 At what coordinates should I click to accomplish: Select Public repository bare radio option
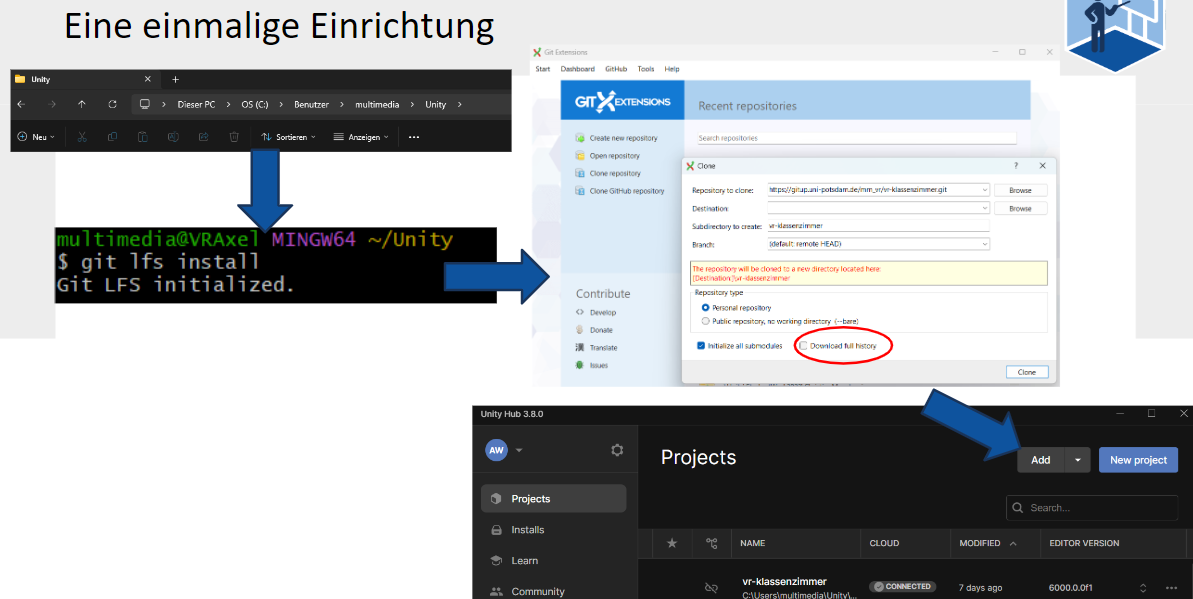pyautogui.click(x=706, y=321)
